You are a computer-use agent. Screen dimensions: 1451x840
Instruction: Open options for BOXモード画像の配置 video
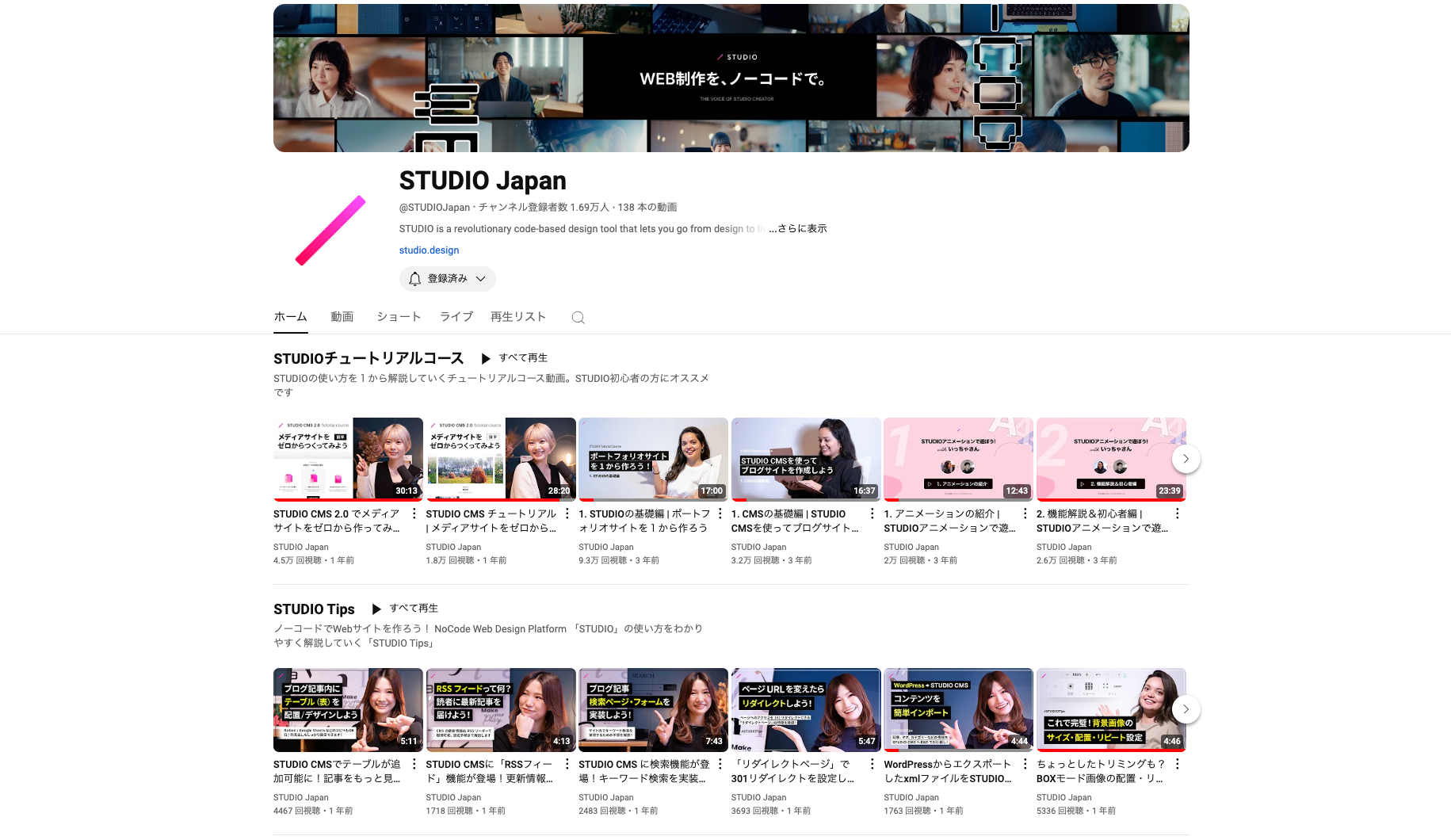click(1177, 764)
